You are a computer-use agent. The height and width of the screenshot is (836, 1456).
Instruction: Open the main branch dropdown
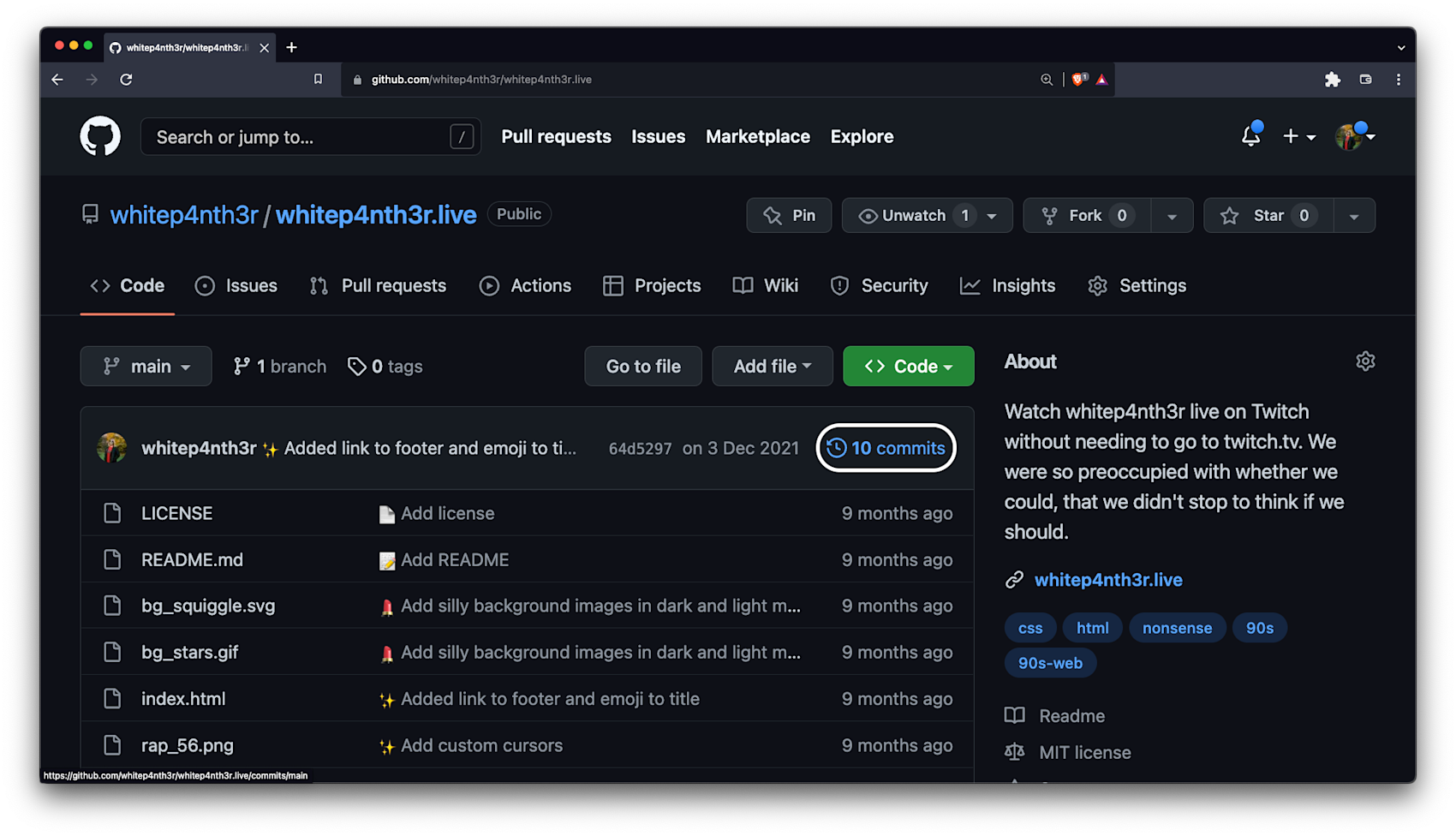[x=146, y=366]
